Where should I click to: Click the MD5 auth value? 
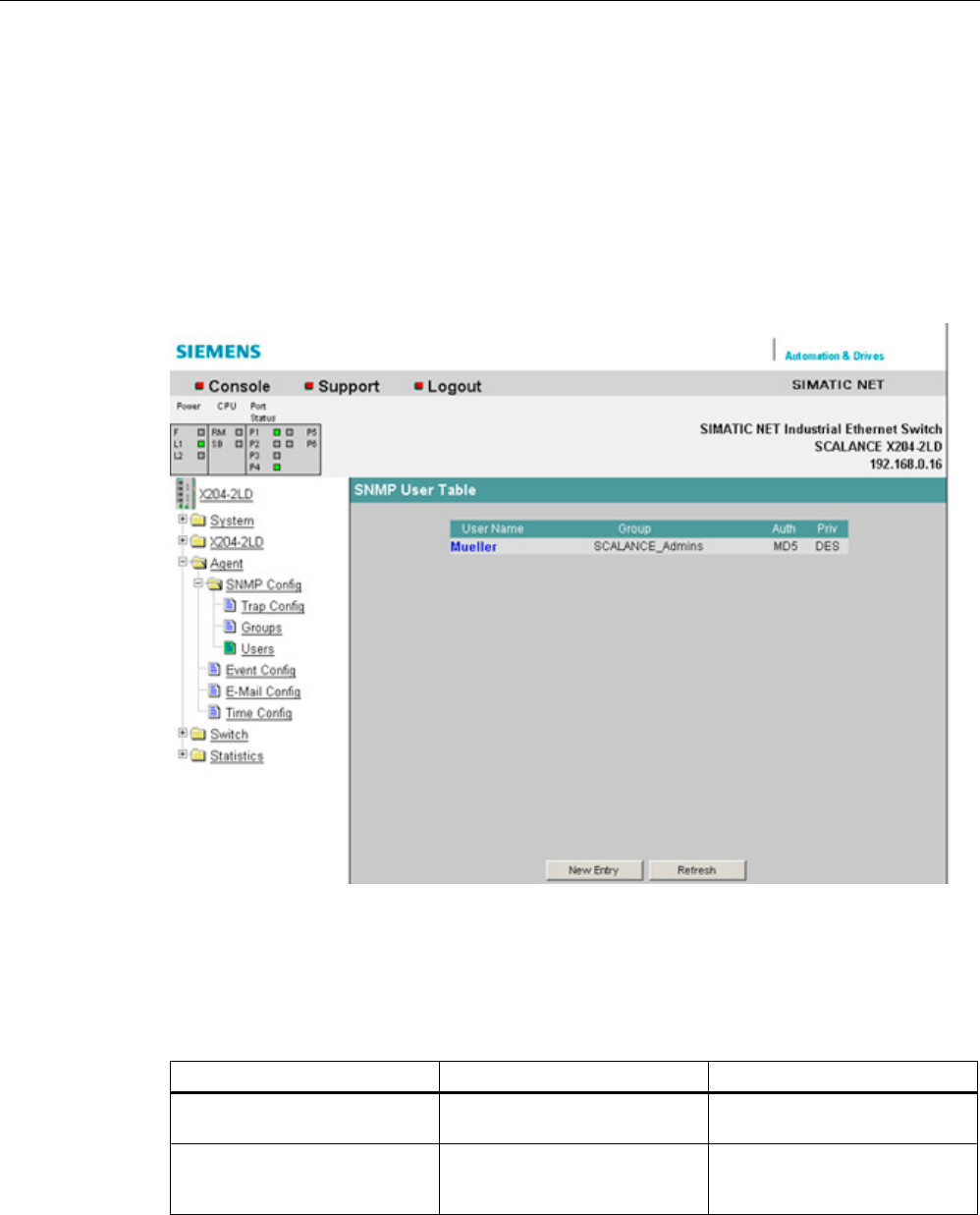click(x=786, y=546)
